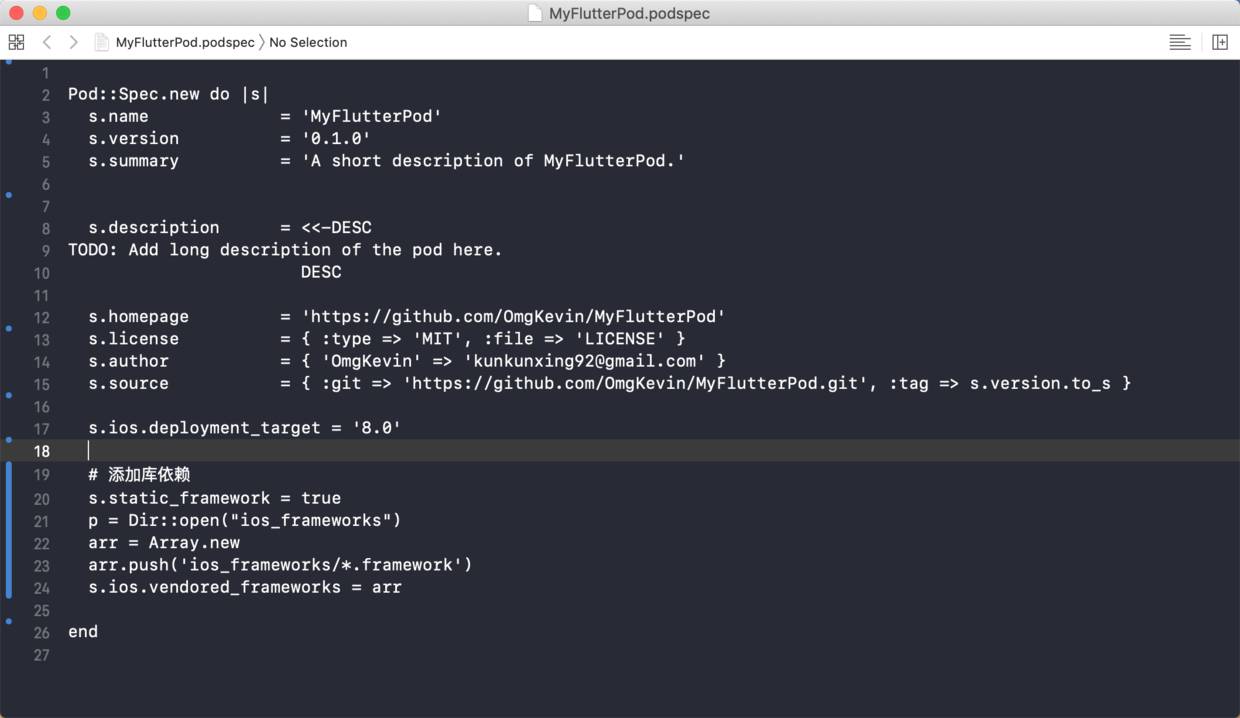Image resolution: width=1240 pixels, height=718 pixels.
Task: Select the GitHub homepage URL on line 12
Action: pyautogui.click(x=513, y=316)
